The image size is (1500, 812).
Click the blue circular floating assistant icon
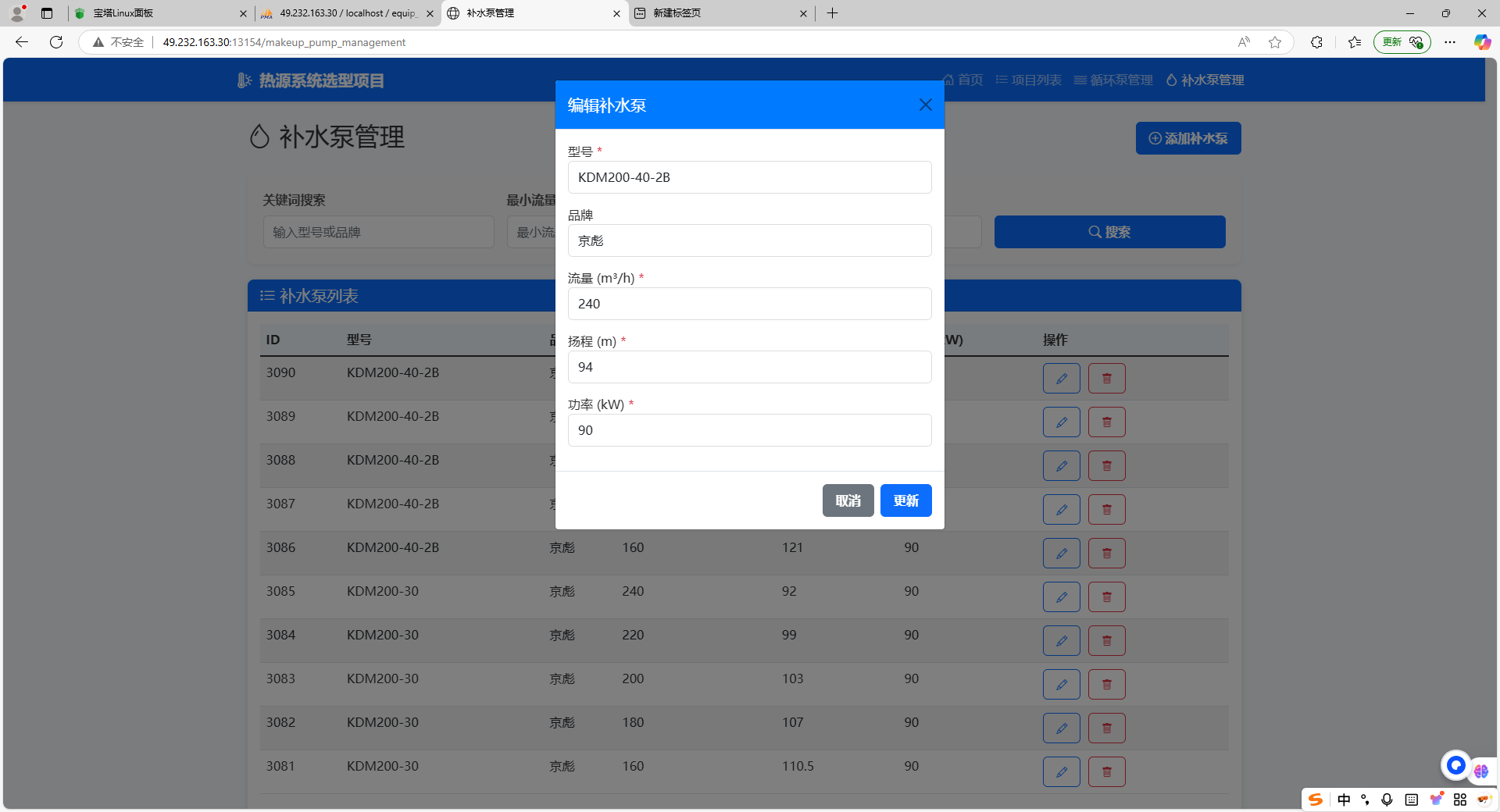point(1455,765)
